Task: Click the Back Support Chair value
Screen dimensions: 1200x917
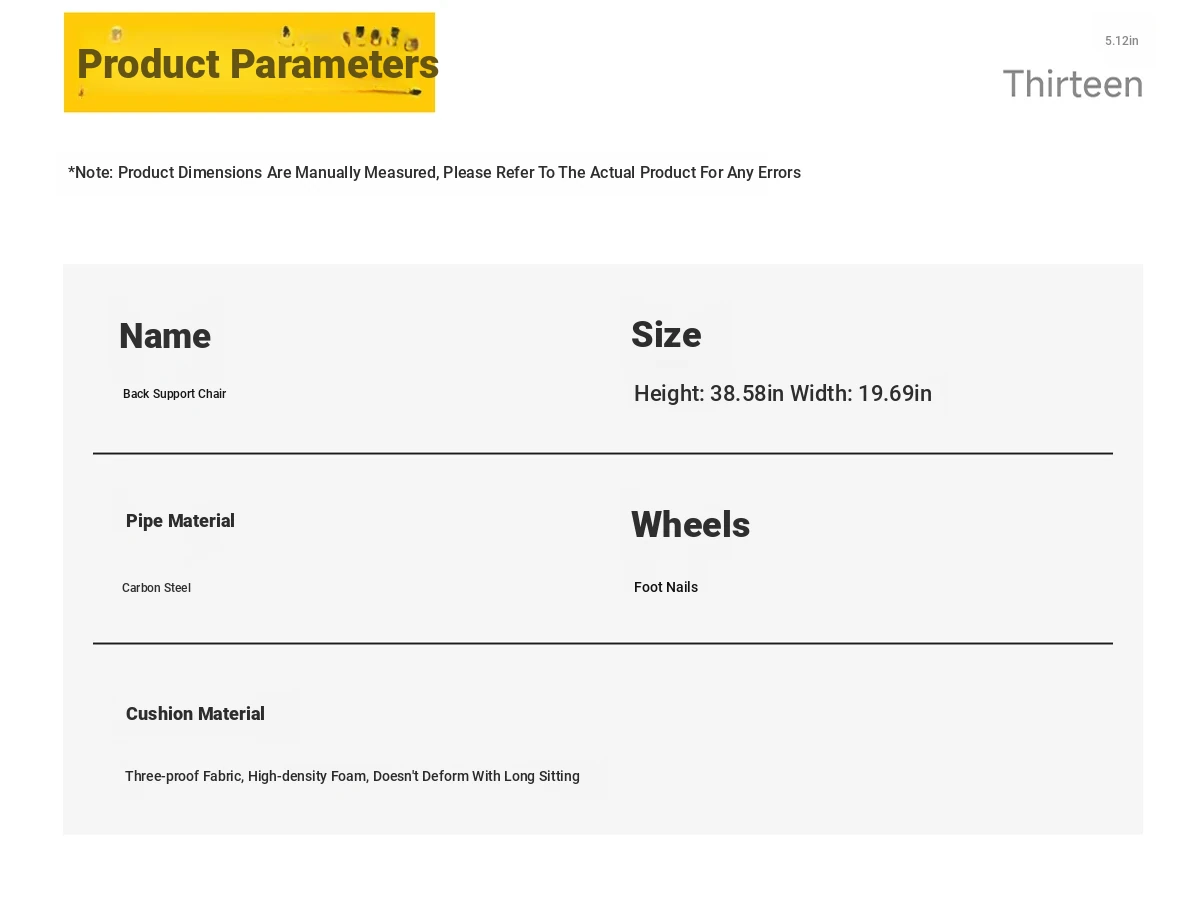Action: (174, 394)
